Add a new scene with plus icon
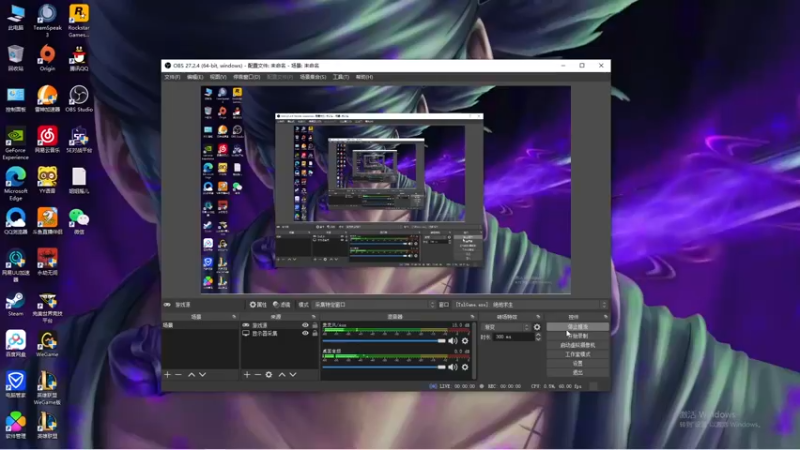The width and height of the screenshot is (800, 450). tap(167, 374)
